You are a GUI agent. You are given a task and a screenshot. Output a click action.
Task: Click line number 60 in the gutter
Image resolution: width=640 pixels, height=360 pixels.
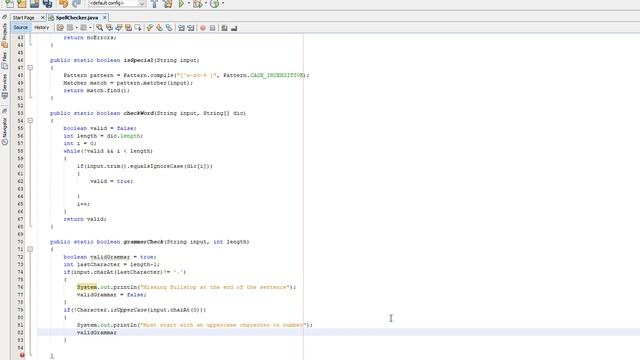pyautogui.click(x=20, y=166)
